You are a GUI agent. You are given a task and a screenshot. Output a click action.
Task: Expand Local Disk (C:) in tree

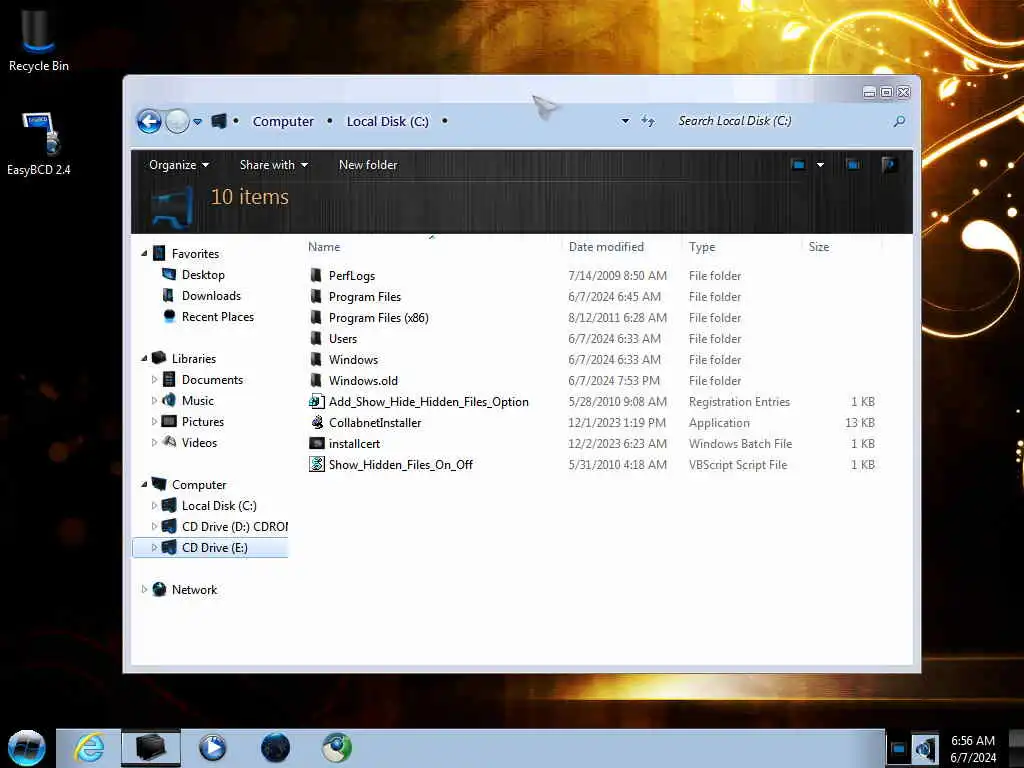[x=154, y=505]
